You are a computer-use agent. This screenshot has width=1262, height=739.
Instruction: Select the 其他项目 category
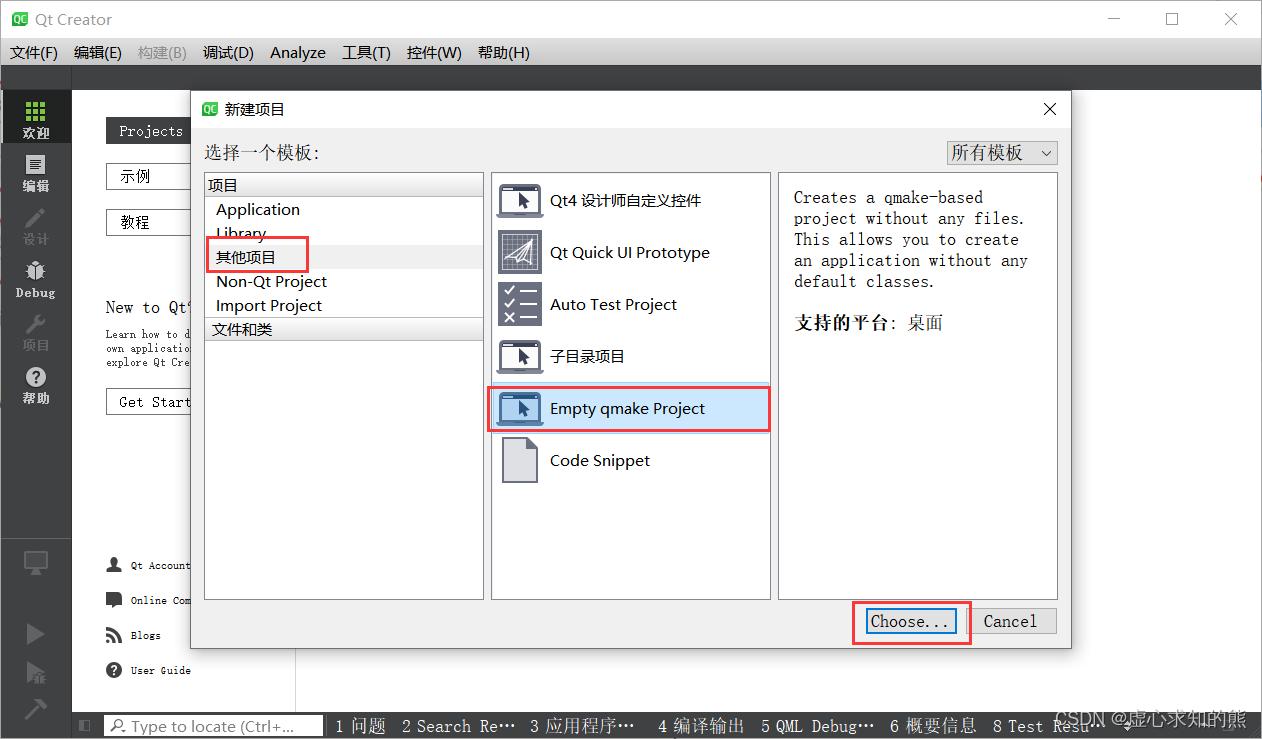tap(344, 257)
